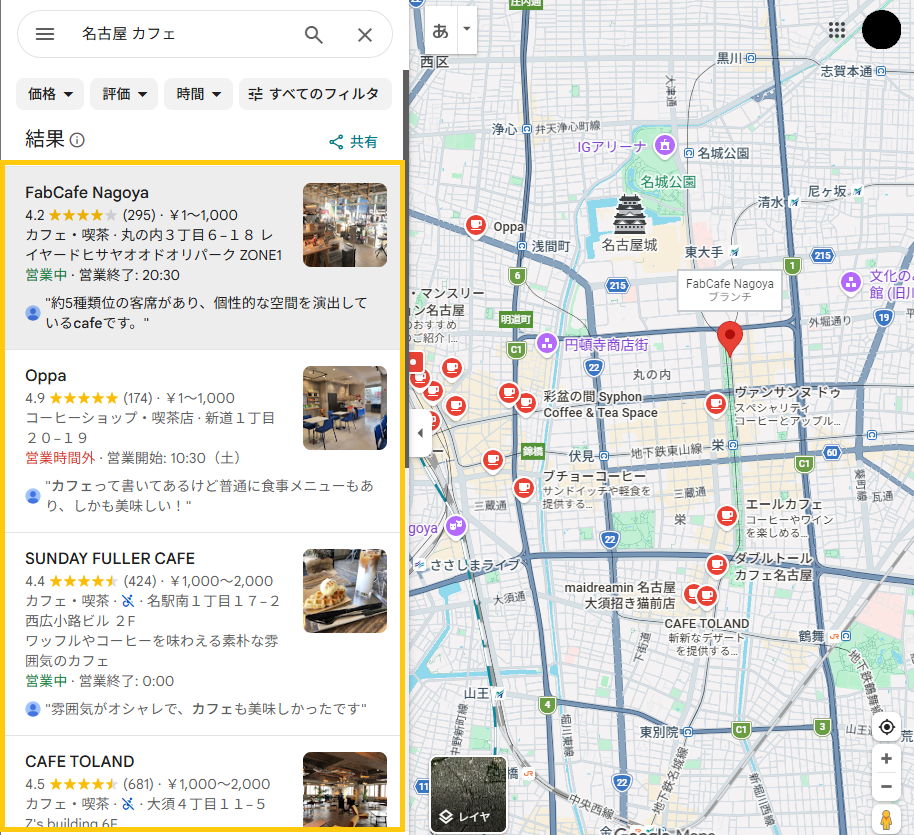This screenshot has height=835, width=914.
Task: Click the FabCafe review quote text
Action: coord(206,313)
